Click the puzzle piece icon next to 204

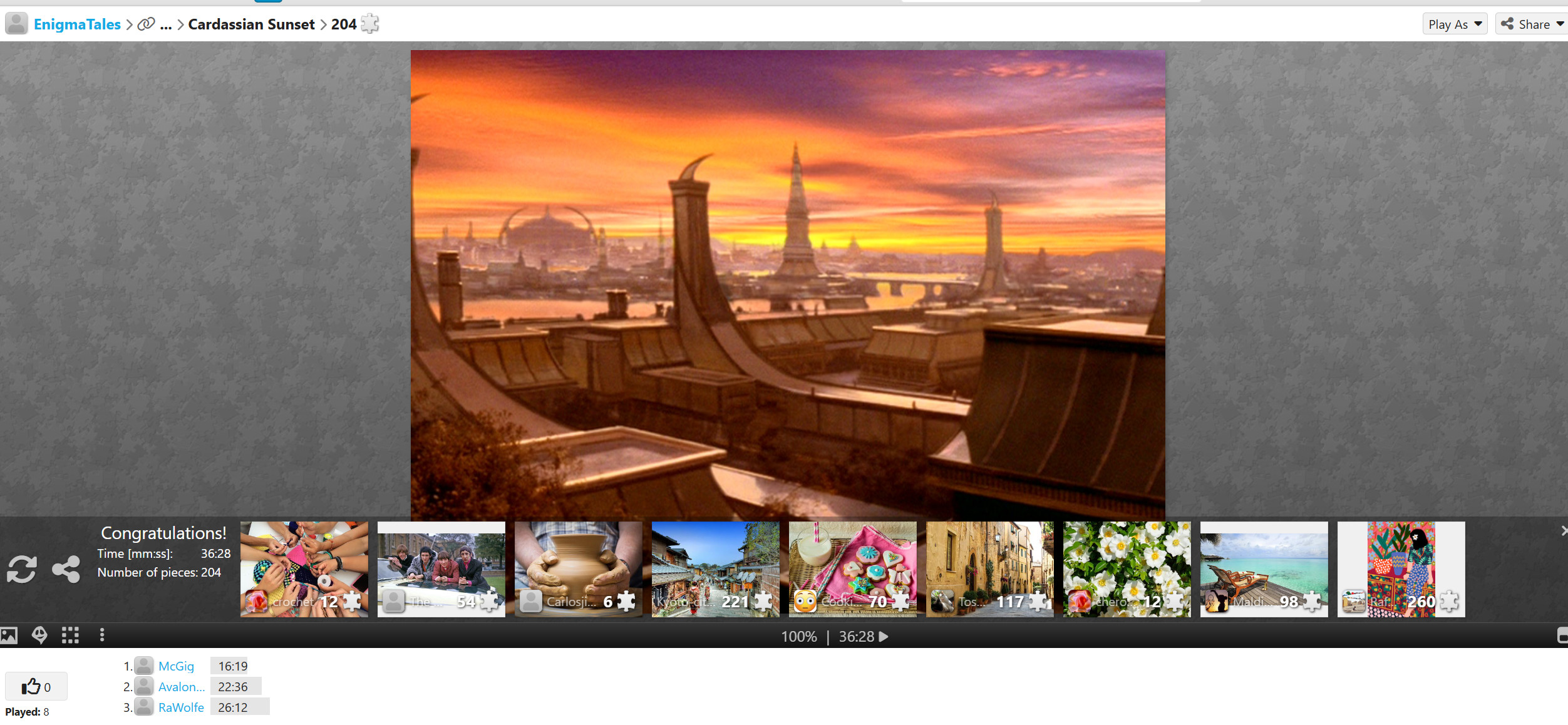[370, 24]
